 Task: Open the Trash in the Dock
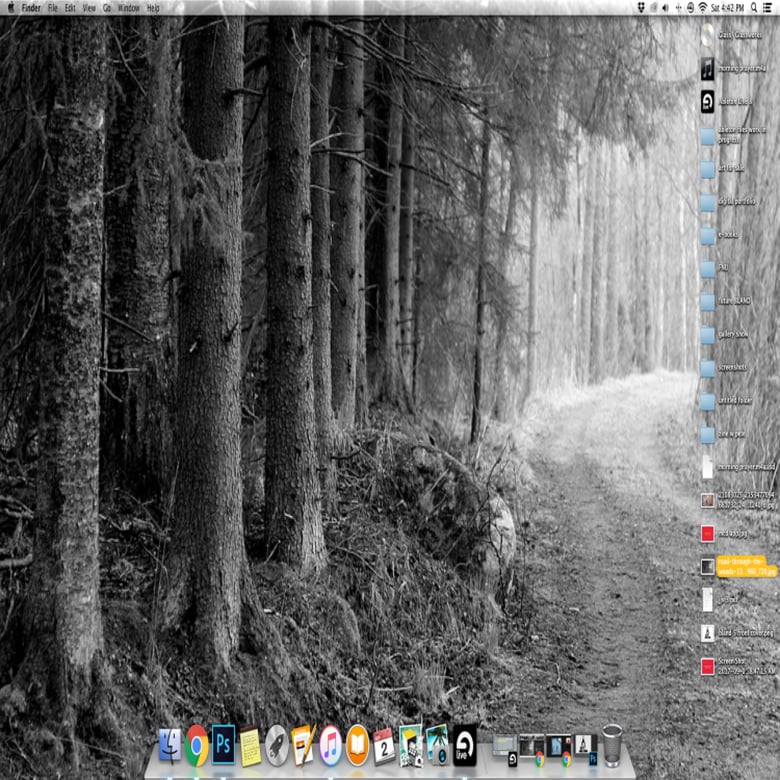(612, 746)
